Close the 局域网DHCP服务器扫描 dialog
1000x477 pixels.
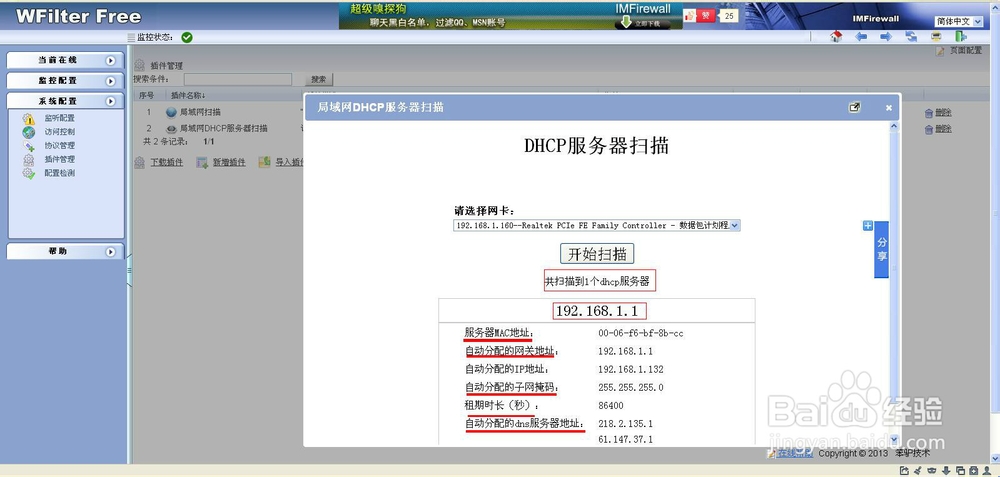[x=888, y=108]
